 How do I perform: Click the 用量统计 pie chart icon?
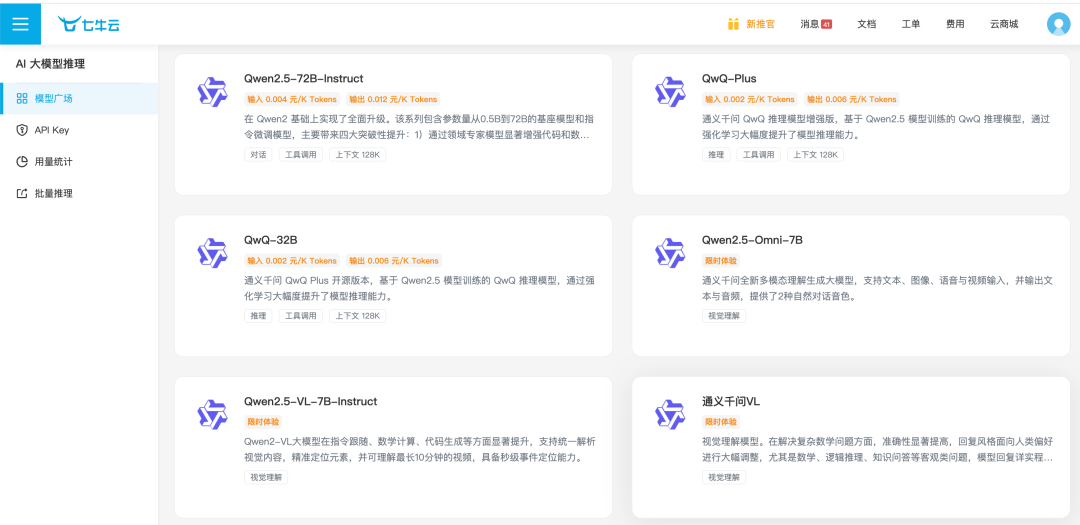22,162
